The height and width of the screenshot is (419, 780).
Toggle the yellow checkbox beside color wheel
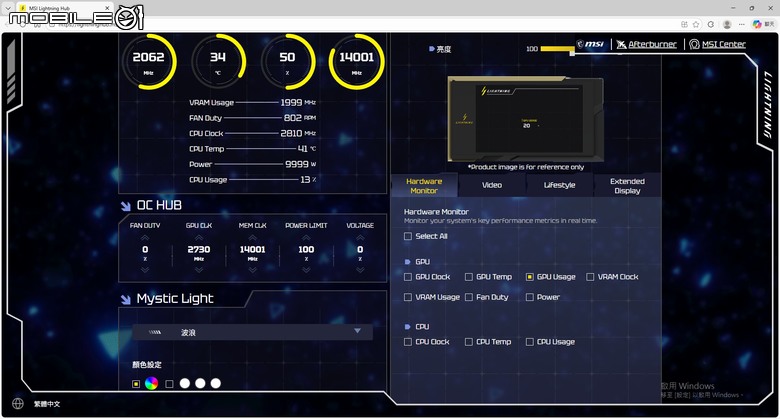click(136, 384)
